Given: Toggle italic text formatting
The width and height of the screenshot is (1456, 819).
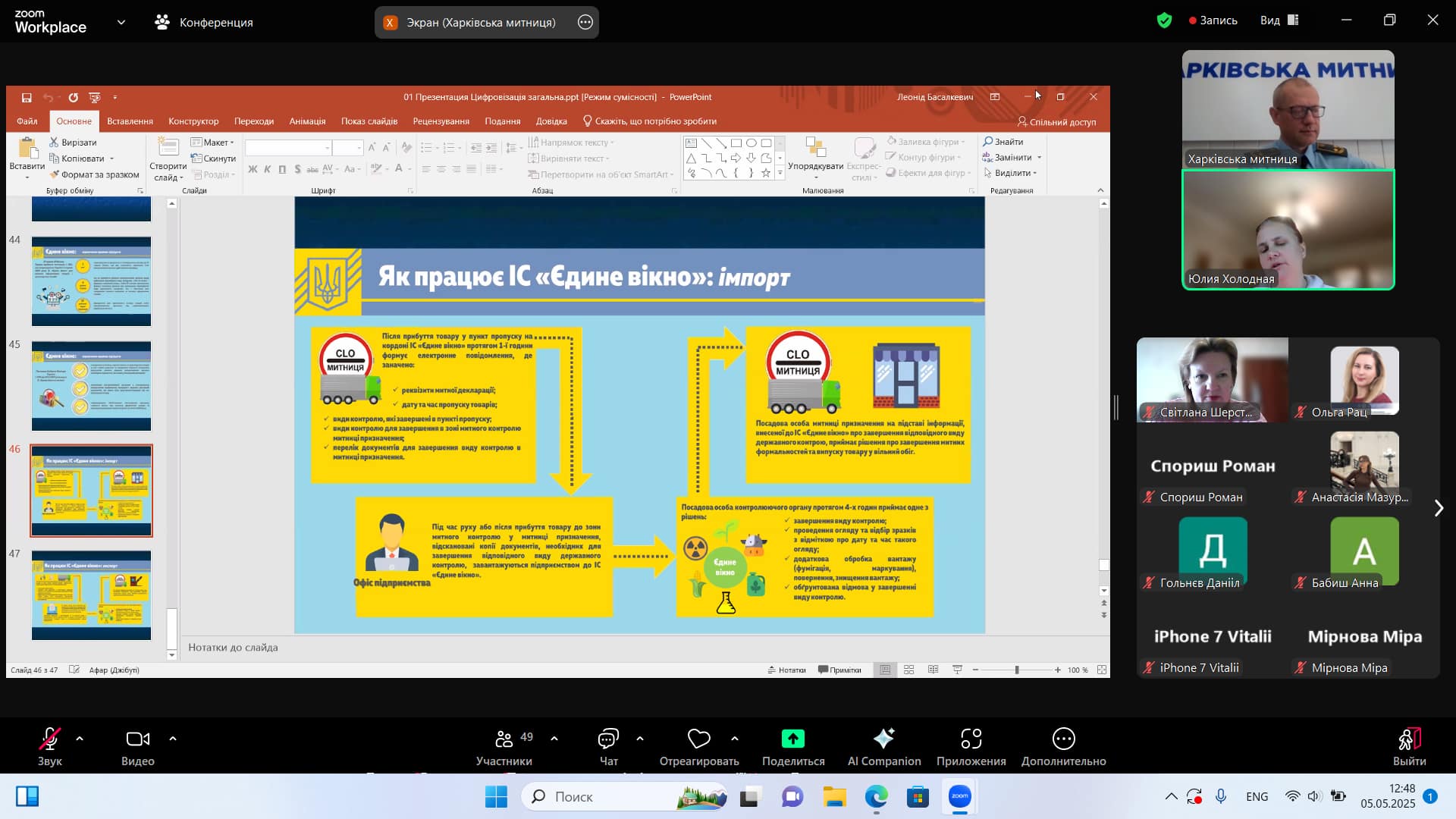Looking at the screenshot, I should pyautogui.click(x=268, y=169).
